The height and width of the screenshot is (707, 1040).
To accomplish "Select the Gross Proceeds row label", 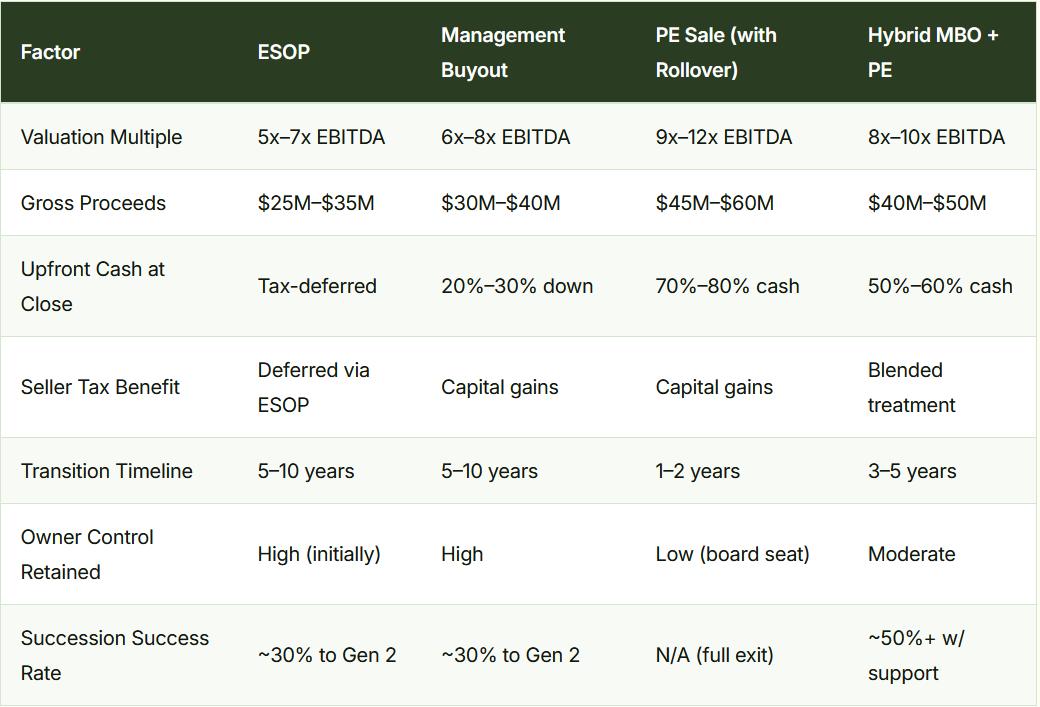I will (94, 203).
